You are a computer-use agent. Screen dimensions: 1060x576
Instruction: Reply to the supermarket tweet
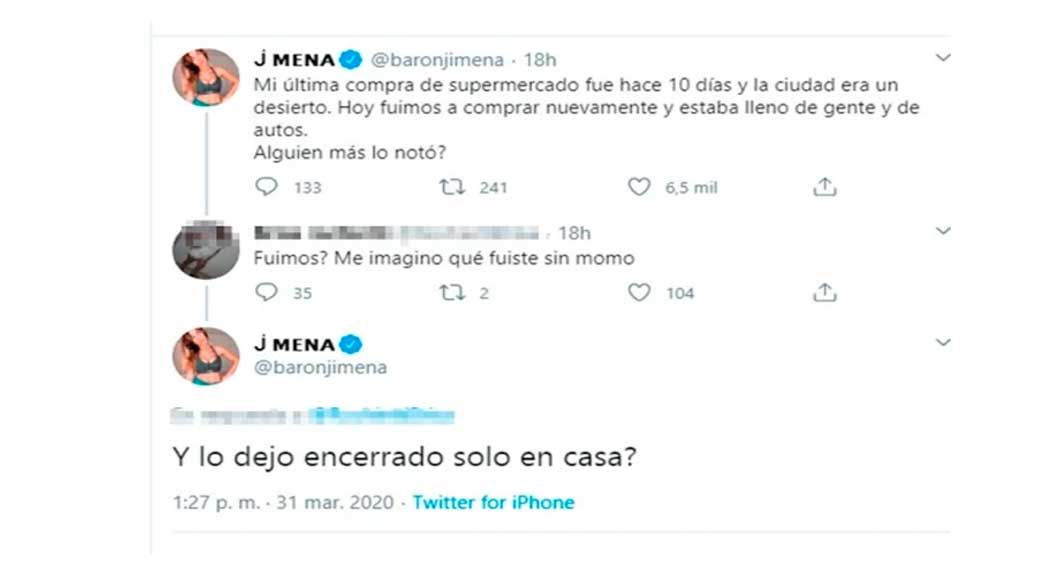266,187
